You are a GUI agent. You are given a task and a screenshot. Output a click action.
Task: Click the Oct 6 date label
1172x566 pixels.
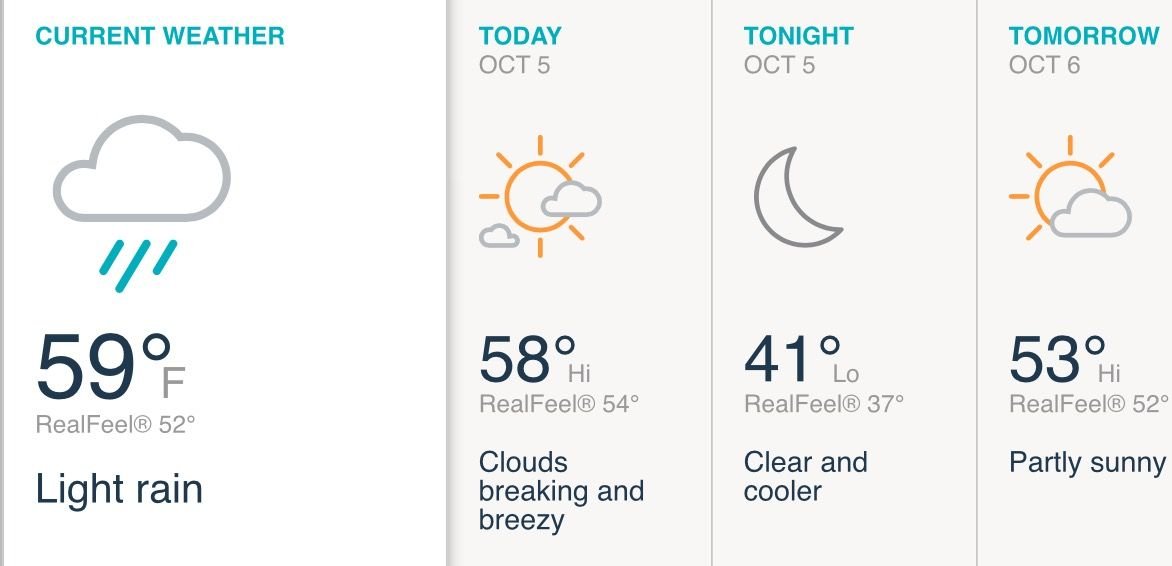coord(1045,65)
